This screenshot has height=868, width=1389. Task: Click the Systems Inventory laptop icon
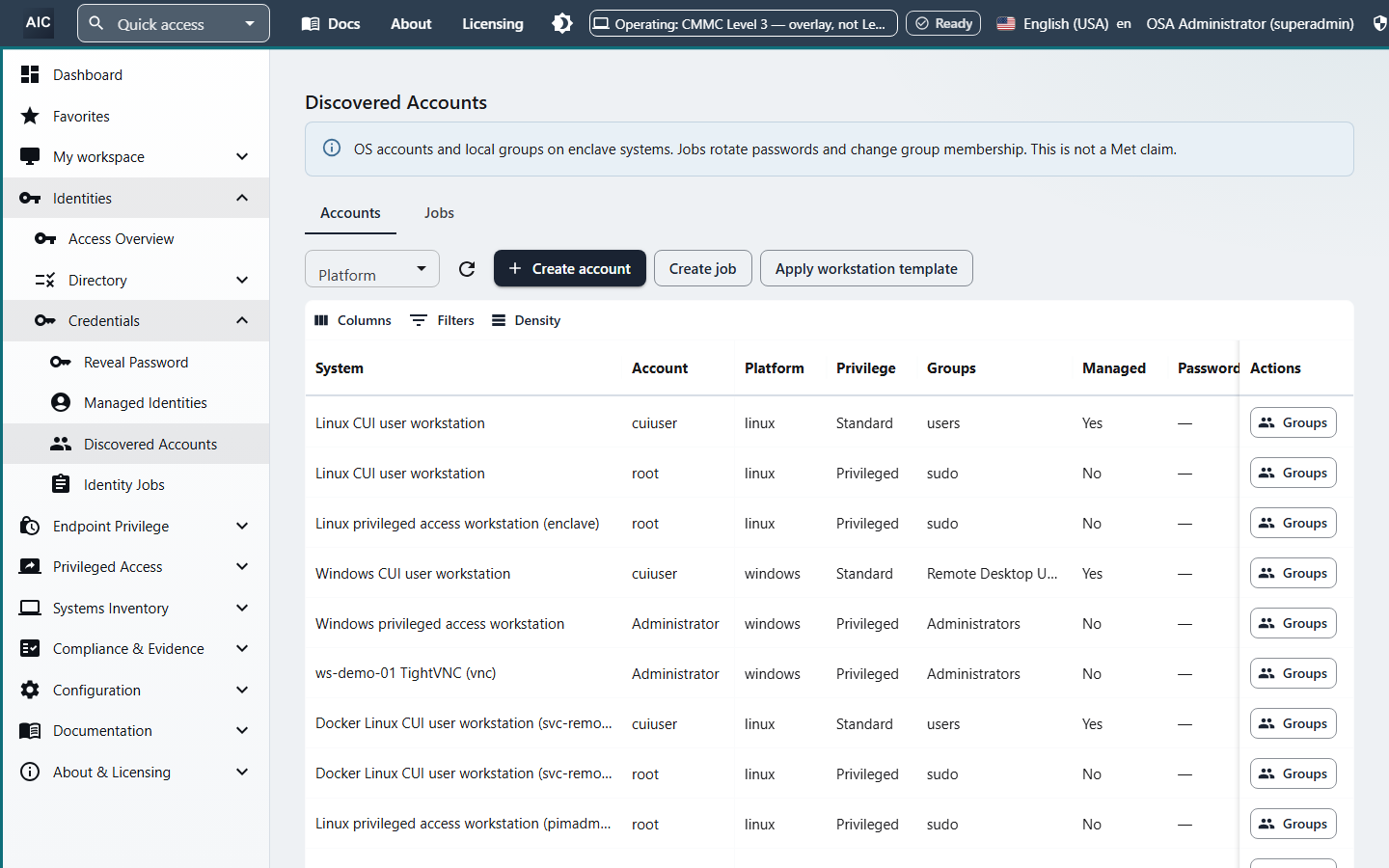[x=30, y=608]
